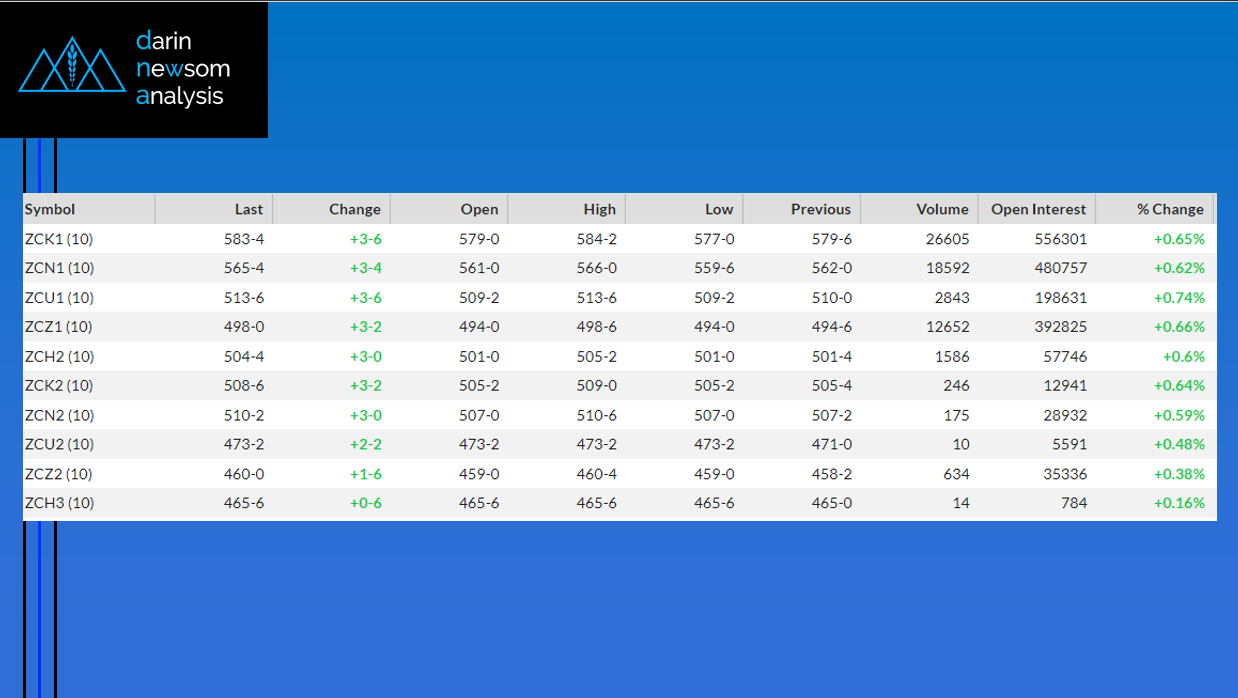Click the High column header
1238x698 pixels.
pyautogui.click(x=599, y=209)
